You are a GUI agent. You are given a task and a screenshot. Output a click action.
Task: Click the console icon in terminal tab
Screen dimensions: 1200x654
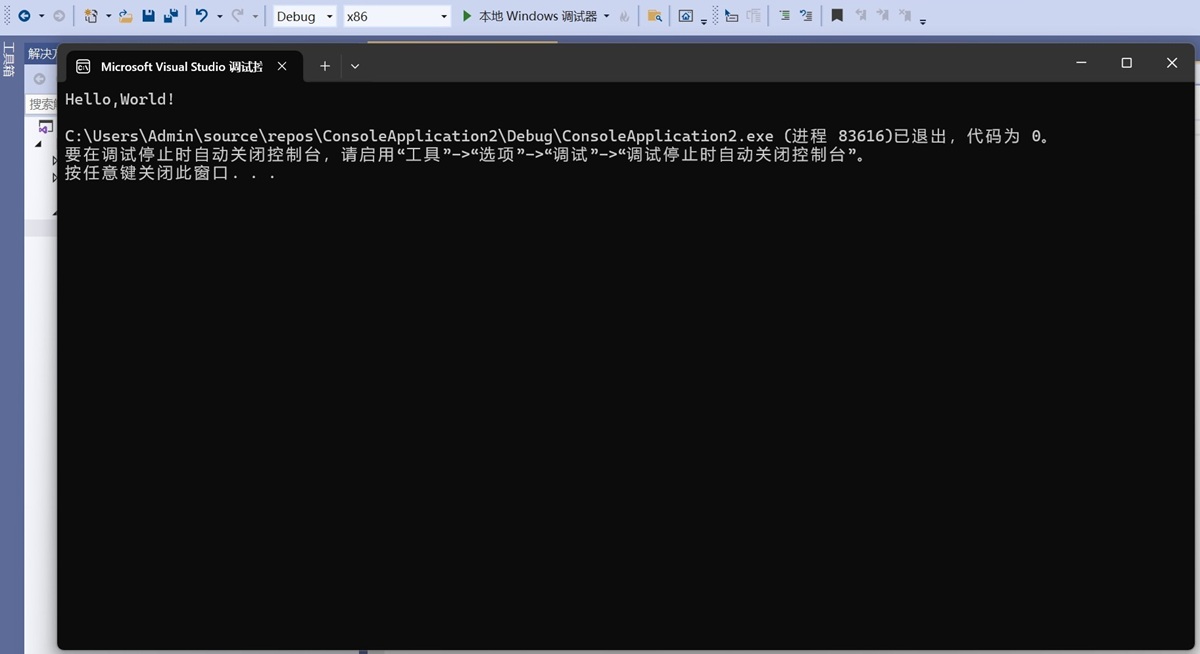[x=84, y=67]
